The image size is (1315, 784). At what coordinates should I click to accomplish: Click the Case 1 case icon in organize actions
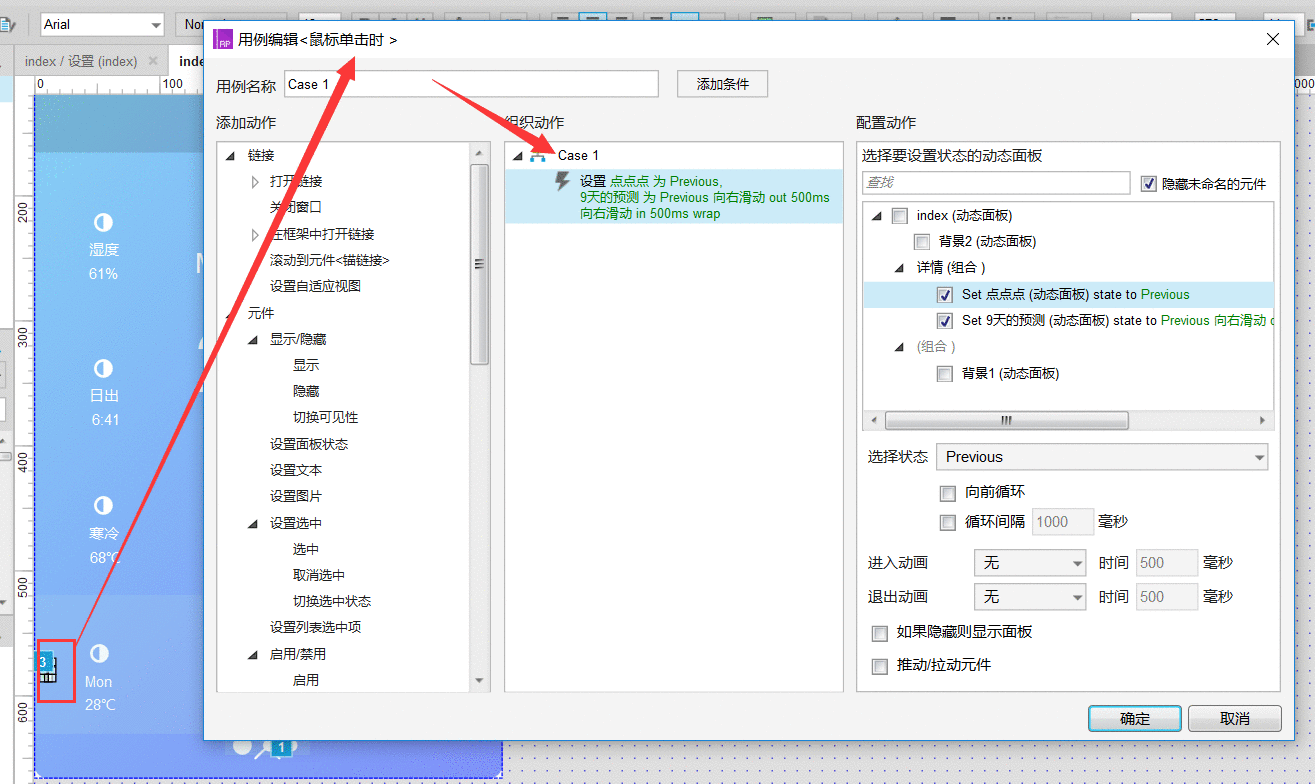pos(539,155)
